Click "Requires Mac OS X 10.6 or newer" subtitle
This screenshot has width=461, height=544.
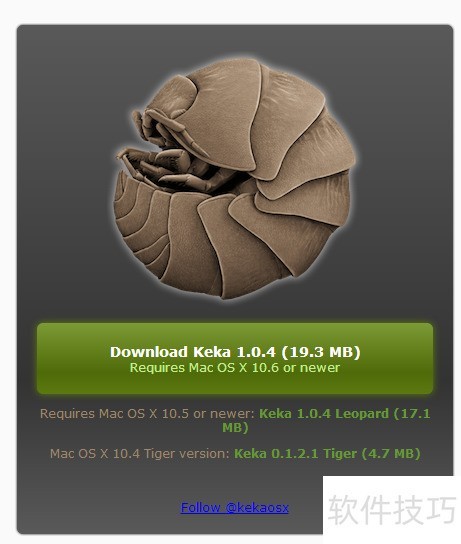coord(235,368)
